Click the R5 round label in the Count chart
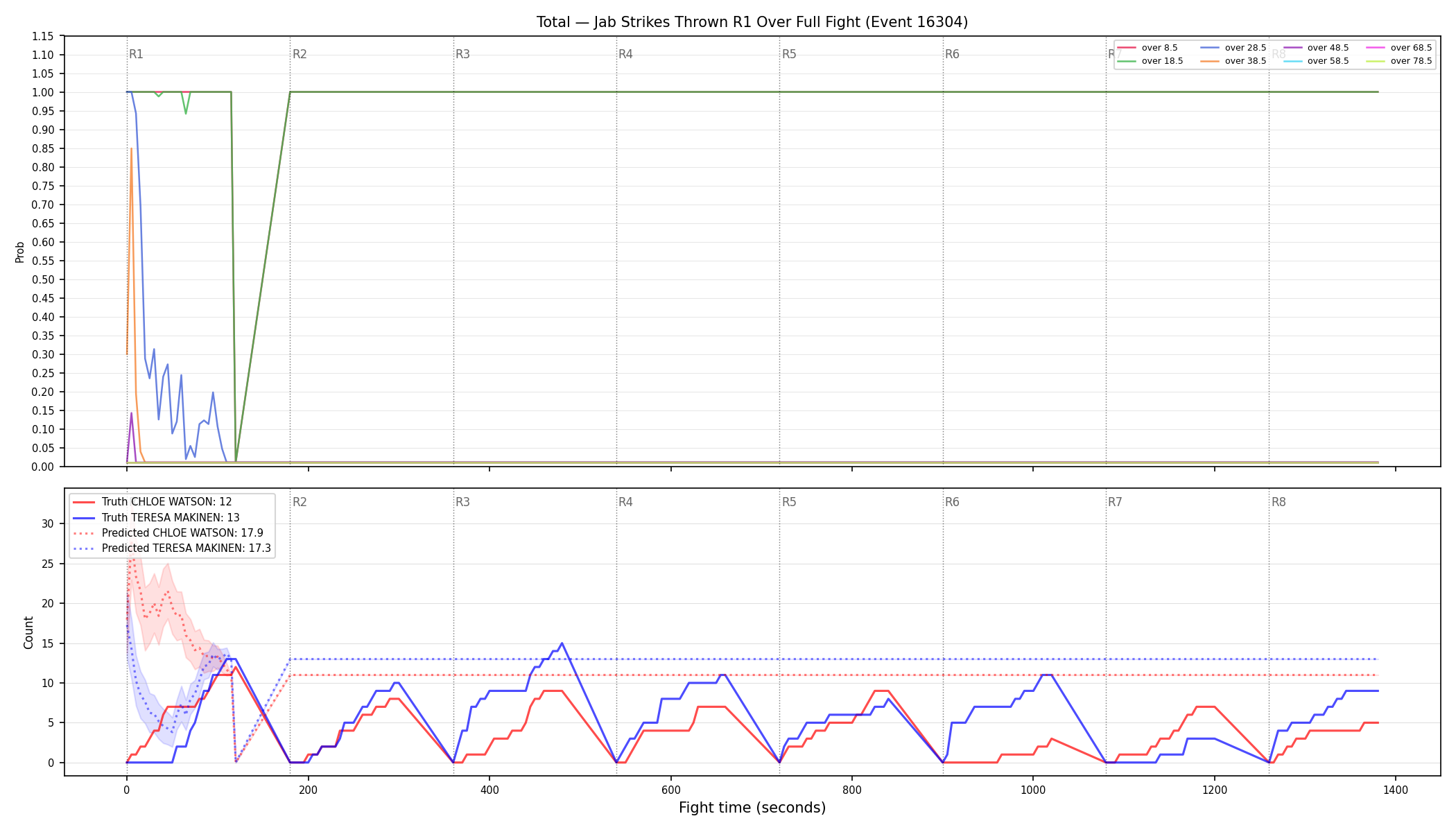The image size is (1456, 832). tap(789, 502)
